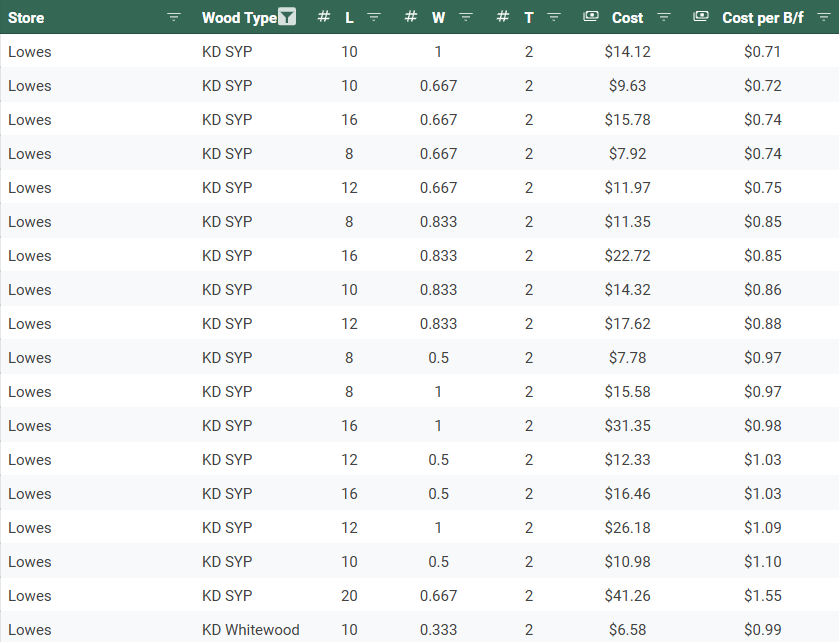Screen dimensions: 839x642
Task: Select the Lowes cell in the KD Whitewood row
Action: click(x=30, y=630)
